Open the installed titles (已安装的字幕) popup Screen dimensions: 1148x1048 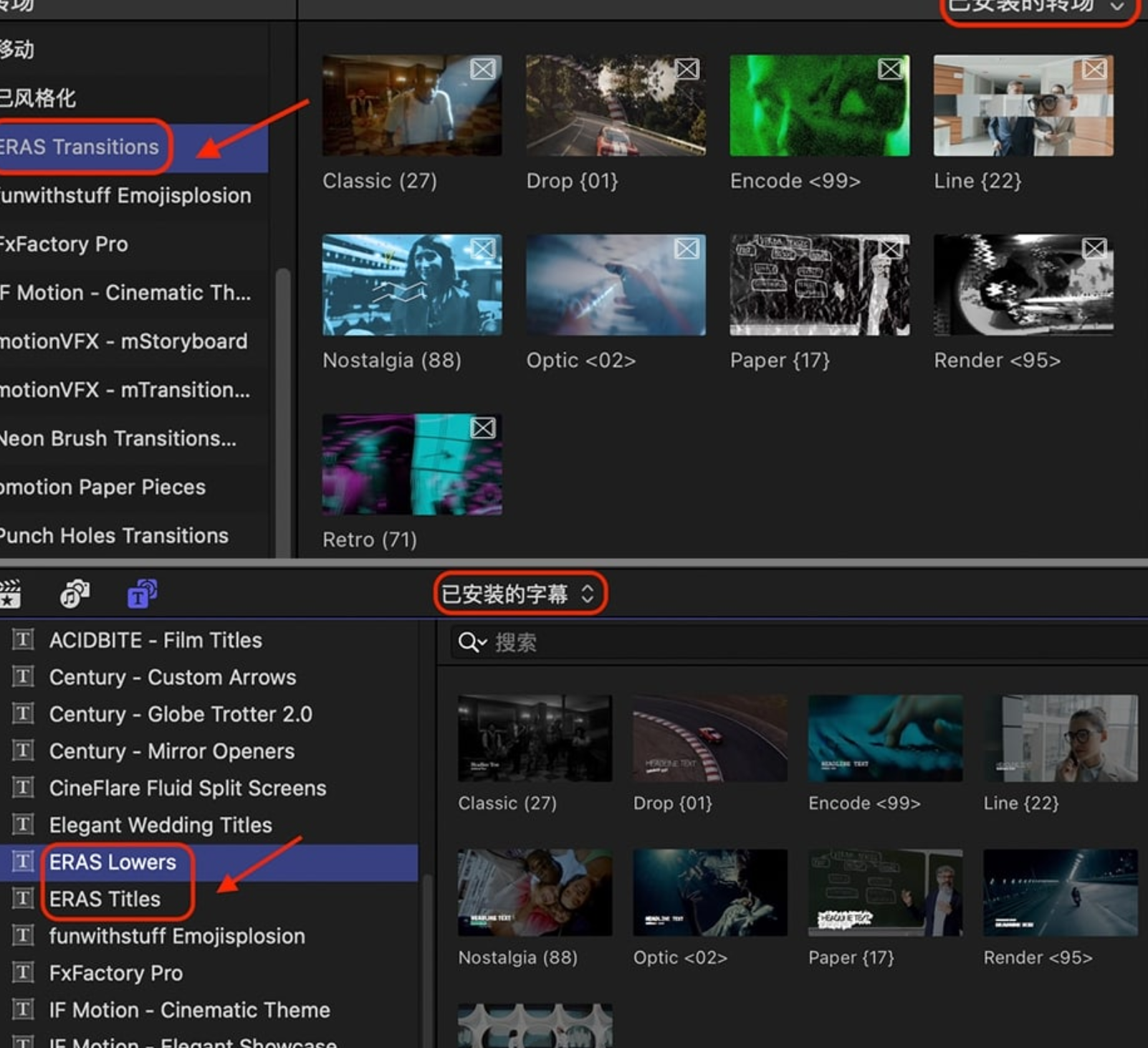(x=520, y=594)
